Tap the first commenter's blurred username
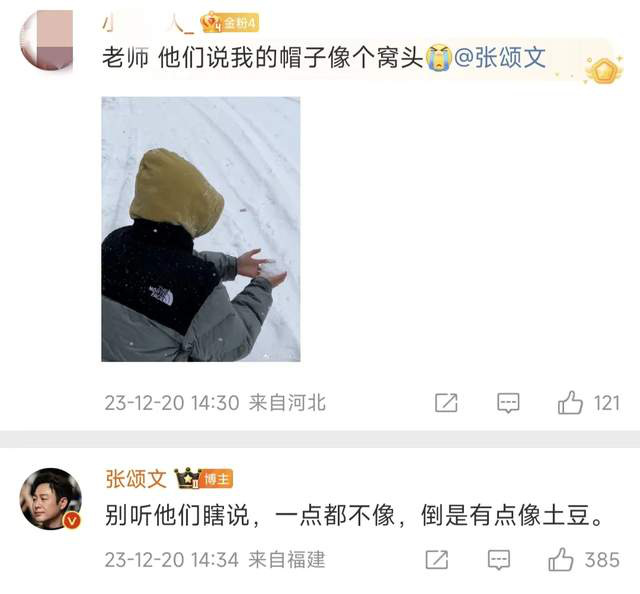This screenshot has width=640, height=594. pyautogui.click(x=149, y=23)
